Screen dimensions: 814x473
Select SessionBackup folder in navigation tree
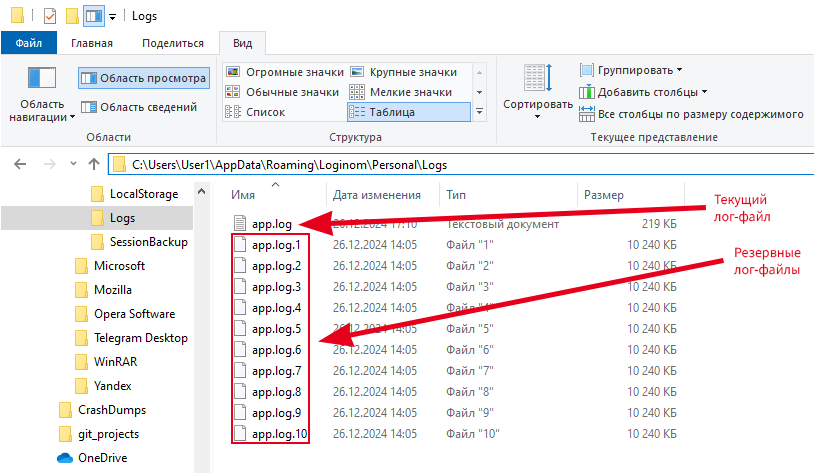click(139, 241)
